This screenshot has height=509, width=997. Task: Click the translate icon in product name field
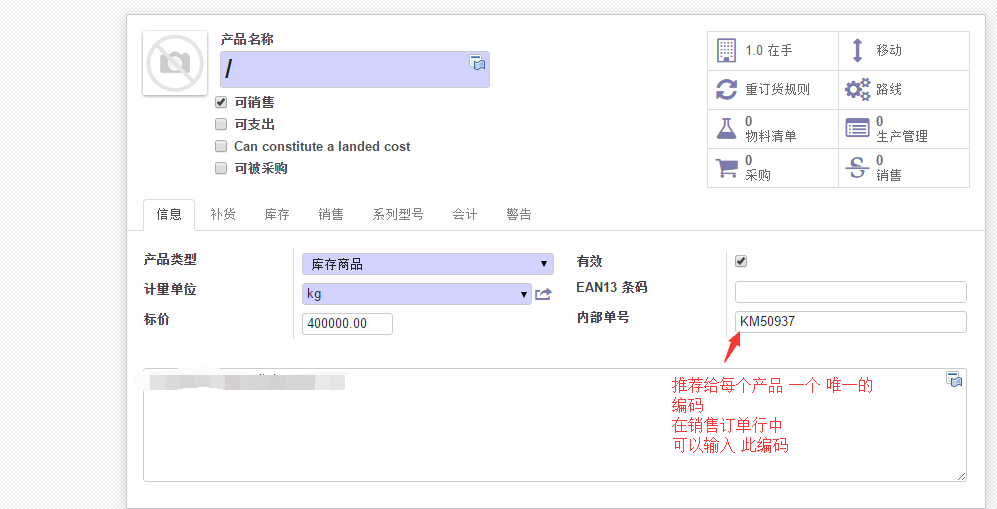[477, 63]
